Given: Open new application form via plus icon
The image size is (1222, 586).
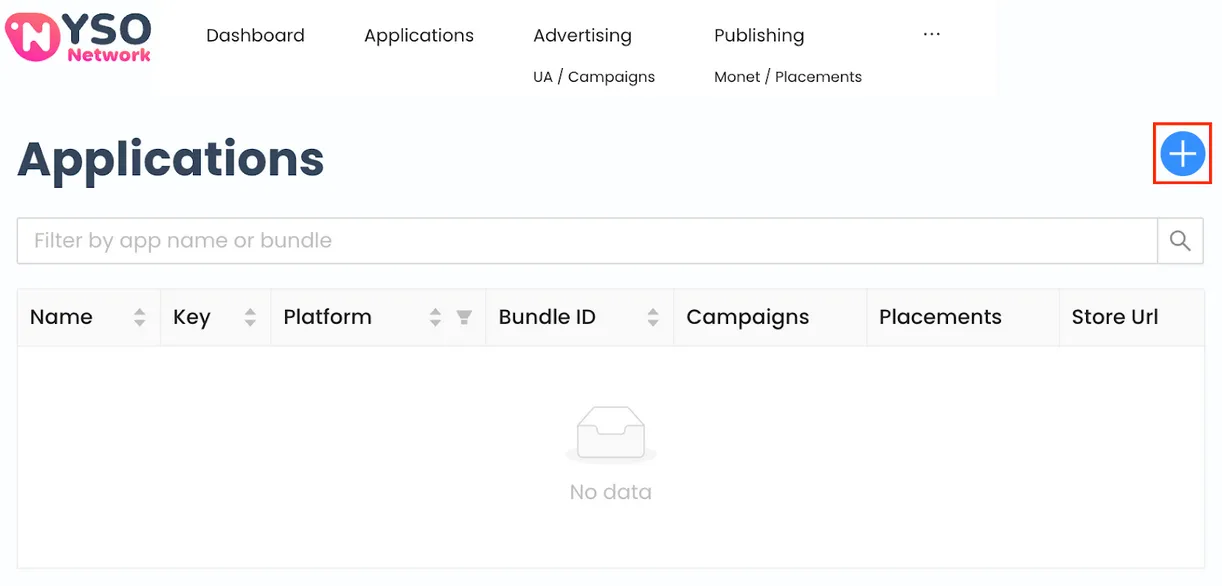Looking at the screenshot, I should pyautogui.click(x=1182, y=154).
